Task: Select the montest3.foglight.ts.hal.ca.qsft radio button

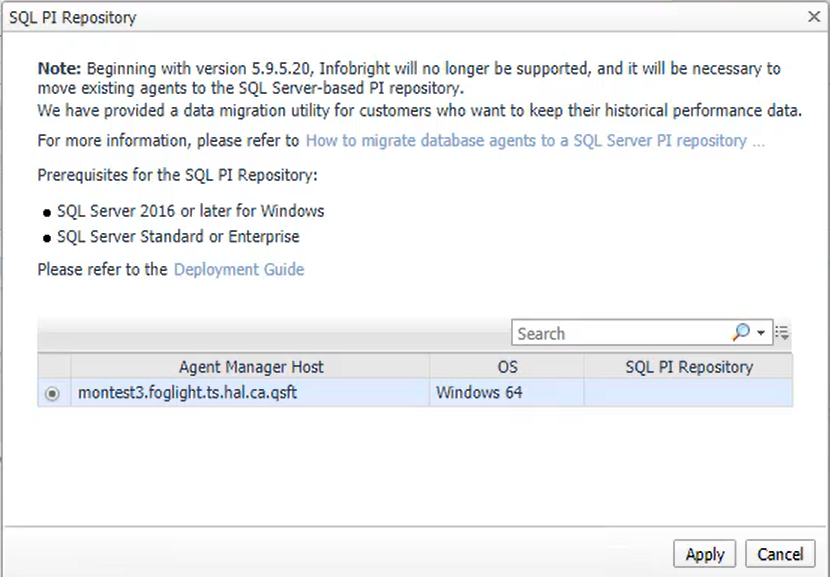Action: [52, 393]
